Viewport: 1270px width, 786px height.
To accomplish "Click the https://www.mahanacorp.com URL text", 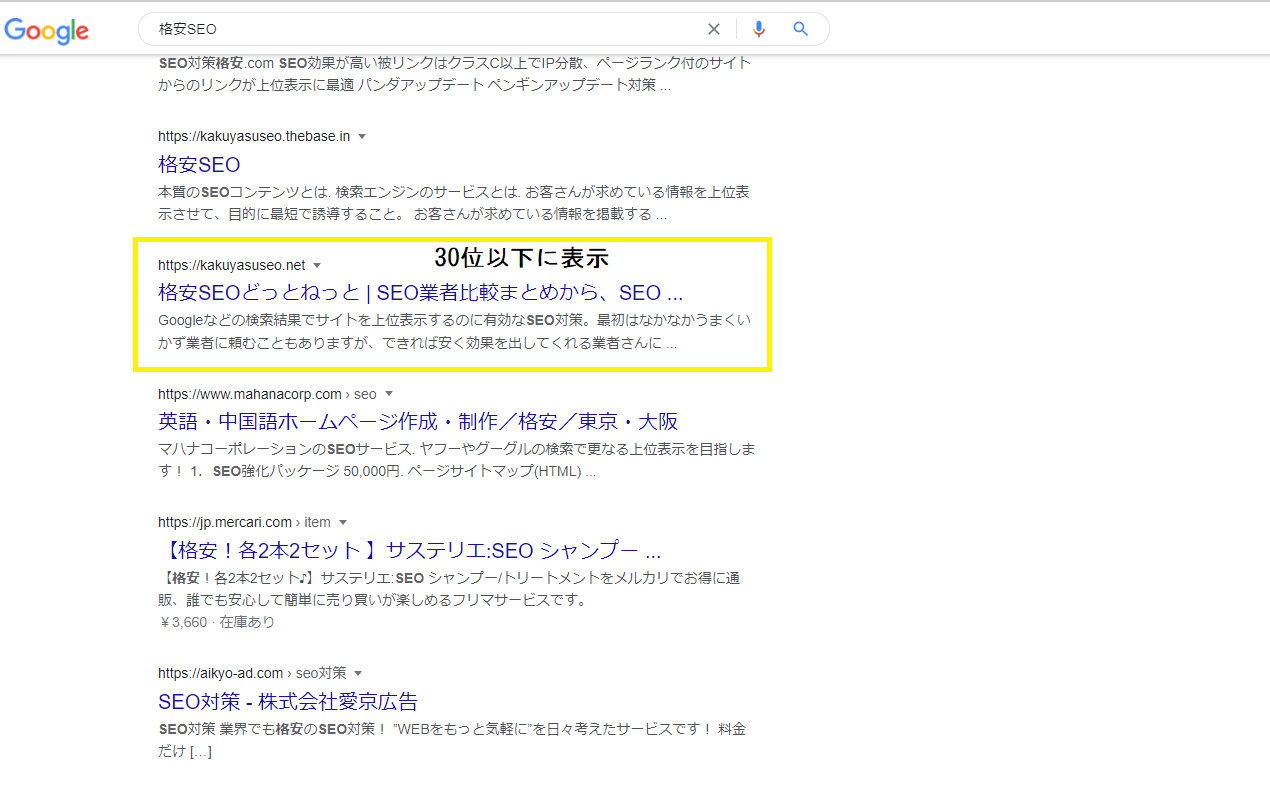I will coord(250,394).
